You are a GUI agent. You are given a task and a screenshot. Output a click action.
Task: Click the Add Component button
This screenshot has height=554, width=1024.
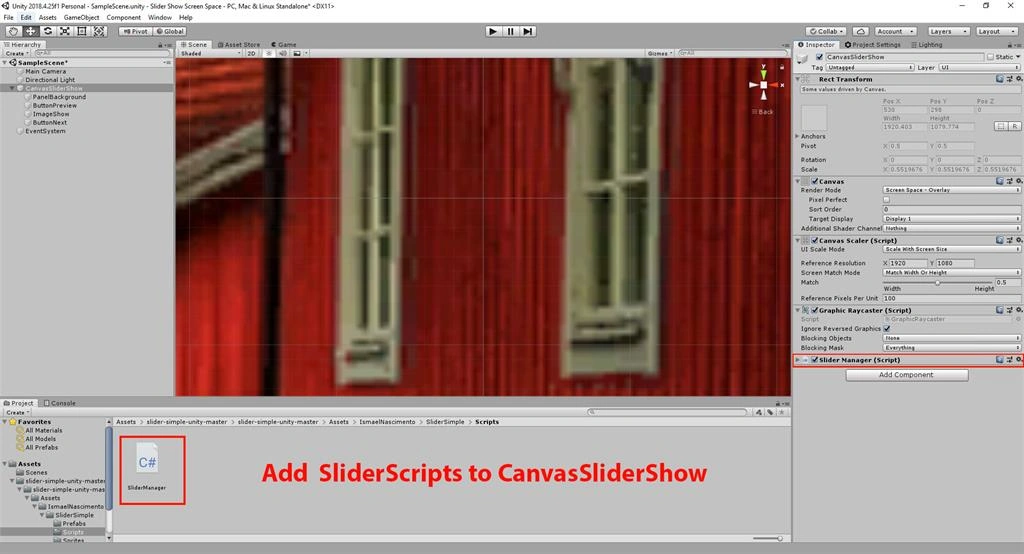[906, 375]
